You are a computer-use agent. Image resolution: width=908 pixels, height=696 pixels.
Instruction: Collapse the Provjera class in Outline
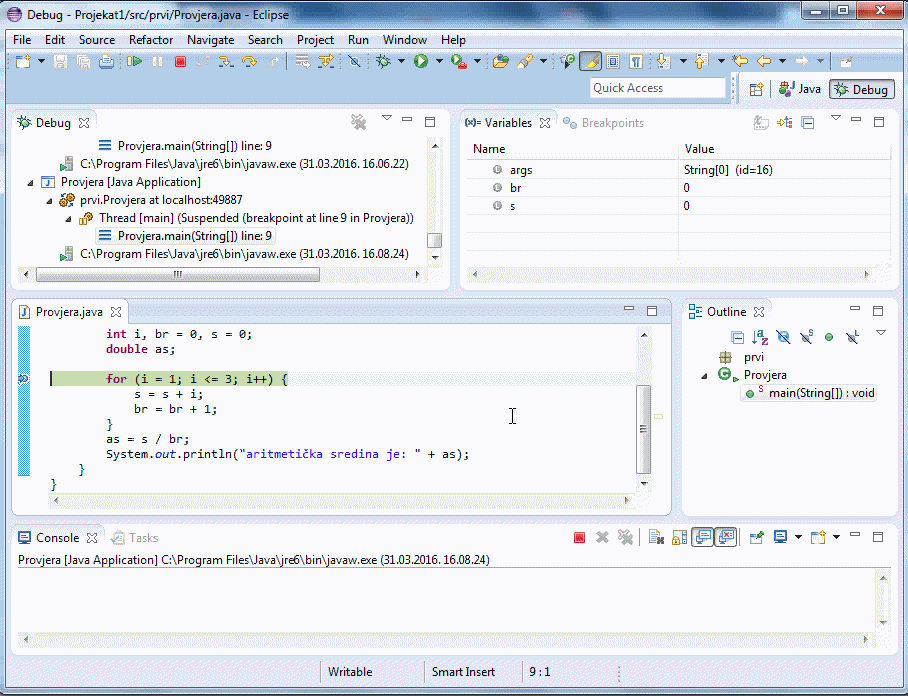(x=704, y=375)
